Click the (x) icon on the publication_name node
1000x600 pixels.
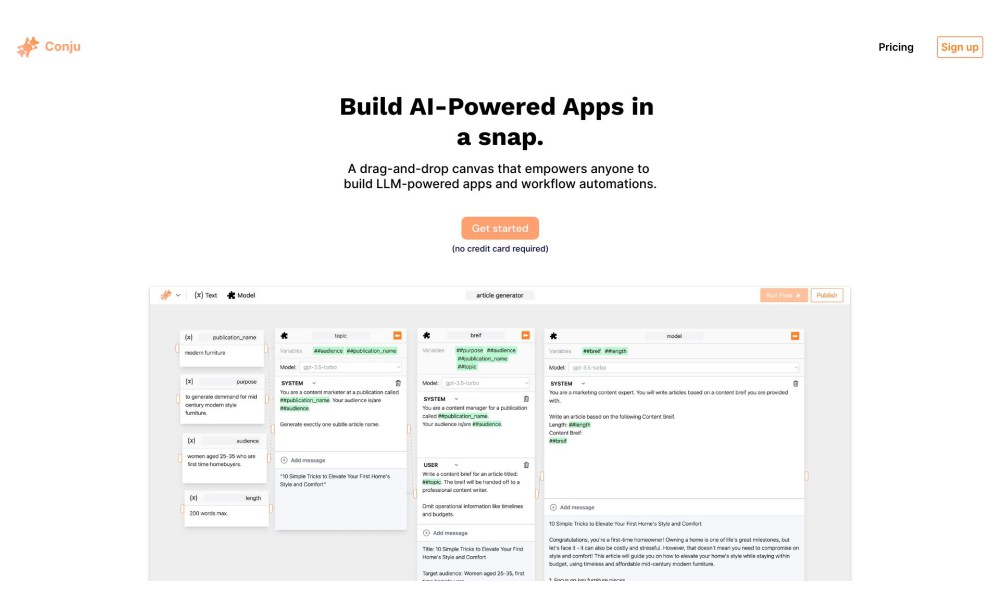189,337
